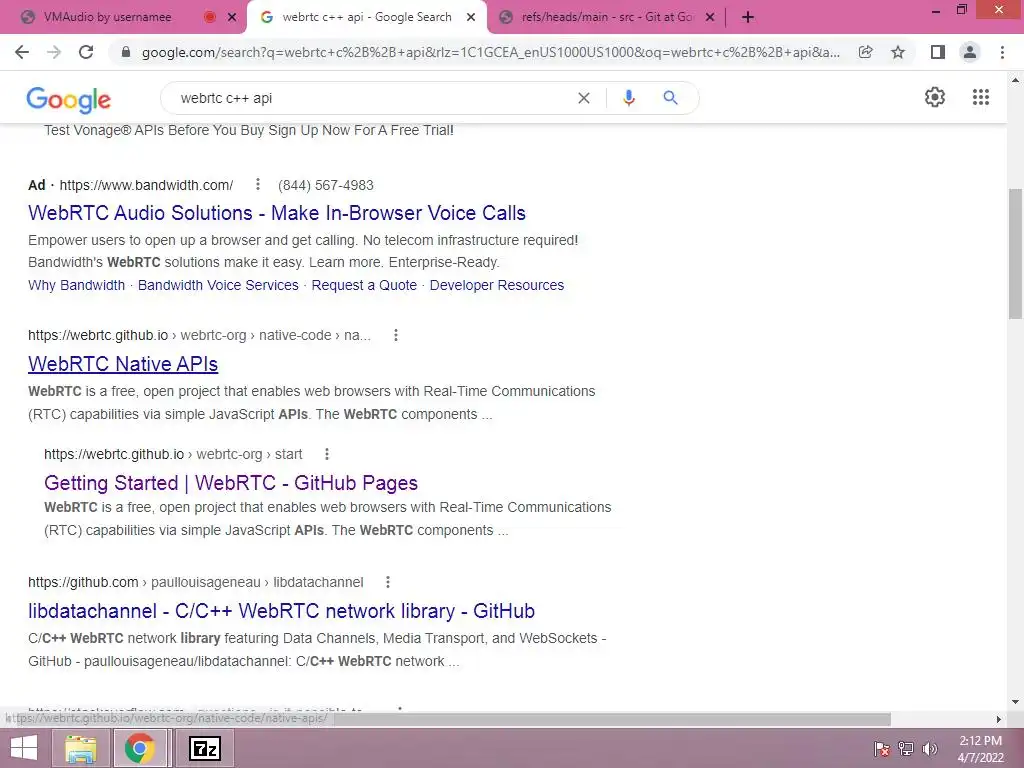
Task: Open the Windows Start menu
Action: [24, 748]
